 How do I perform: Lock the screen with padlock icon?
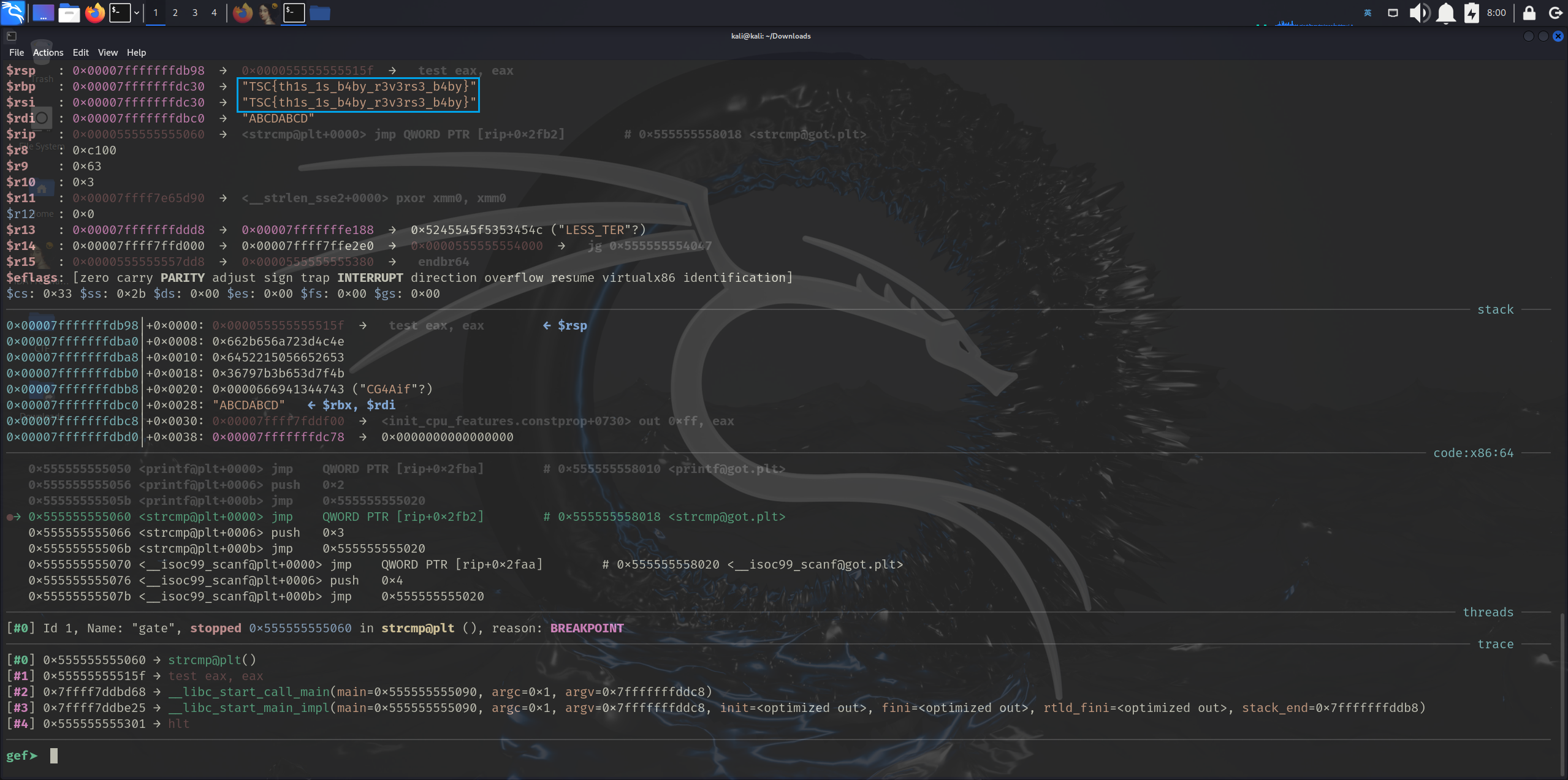pyautogui.click(x=1529, y=12)
